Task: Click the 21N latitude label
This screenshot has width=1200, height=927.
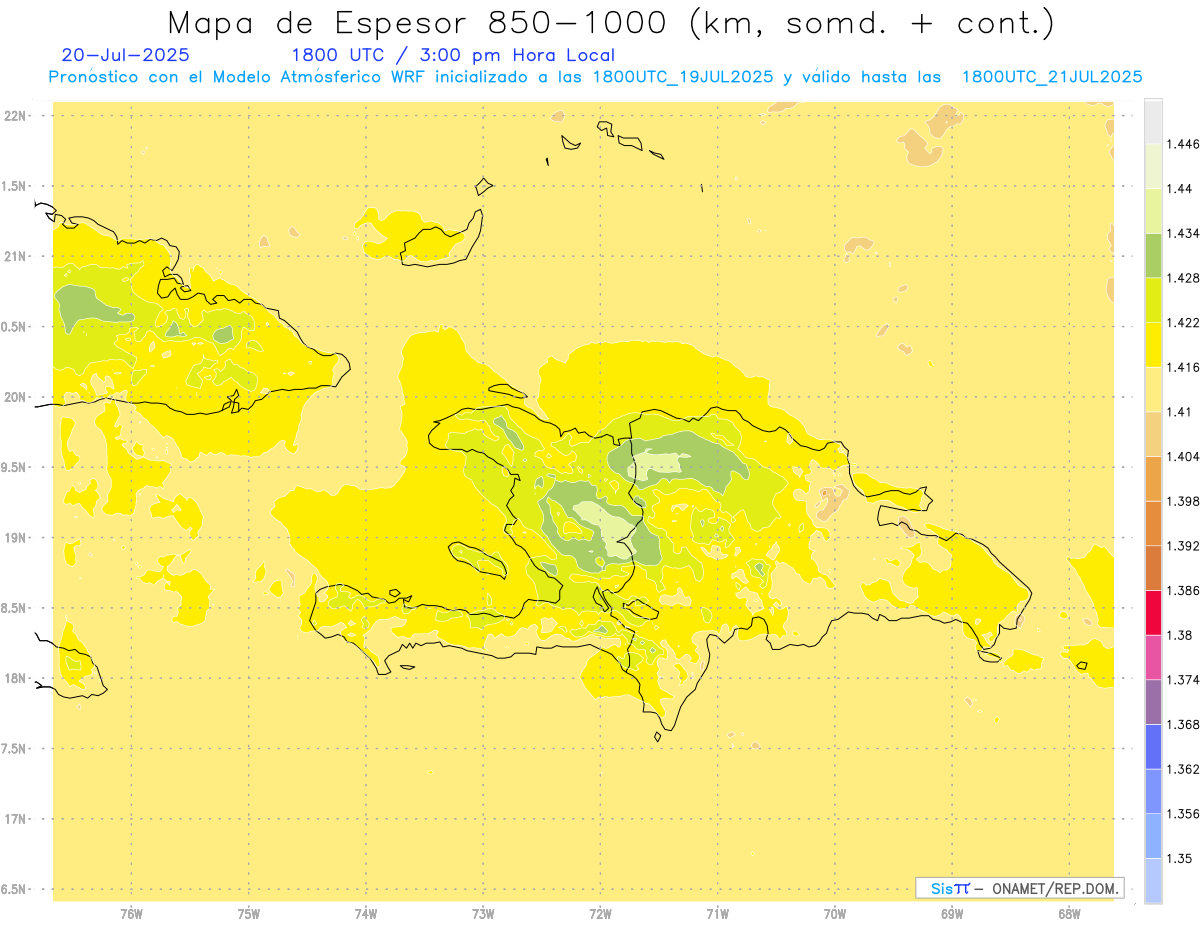Action: point(14,256)
